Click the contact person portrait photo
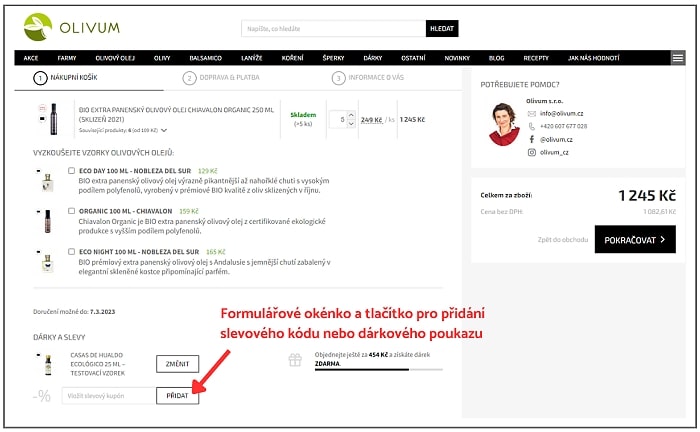Screen dimensions: 700x432 (x=504, y=125)
